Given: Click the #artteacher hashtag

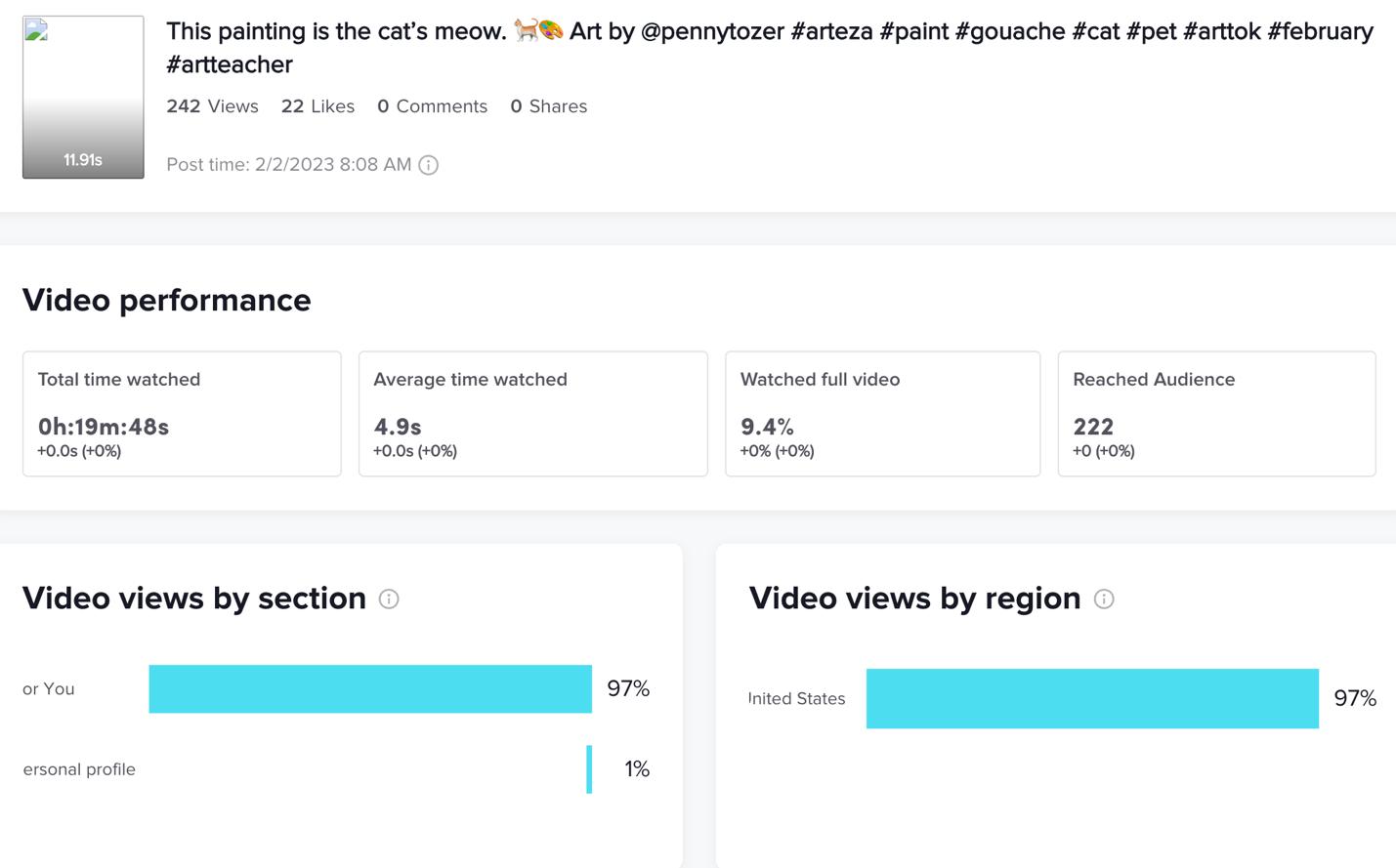Looking at the screenshot, I should (x=230, y=64).
